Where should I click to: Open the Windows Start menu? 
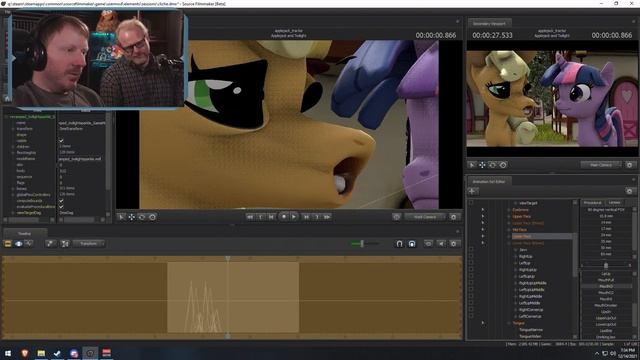point(8,353)
